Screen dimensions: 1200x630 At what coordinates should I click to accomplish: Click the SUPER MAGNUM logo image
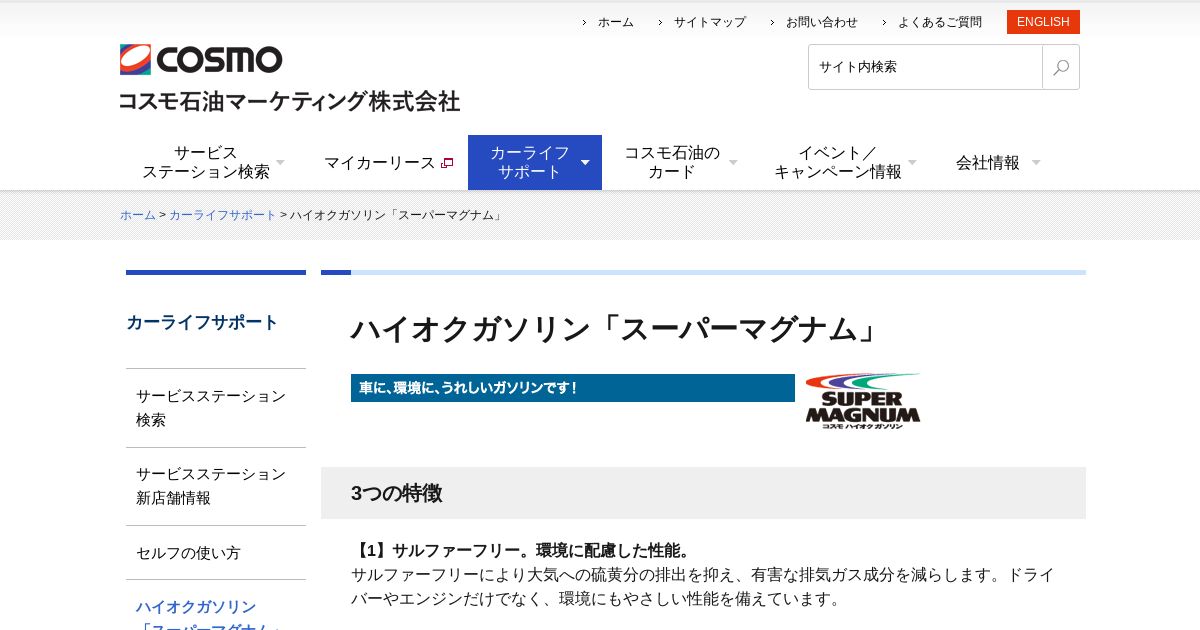[x=863, y=401]
